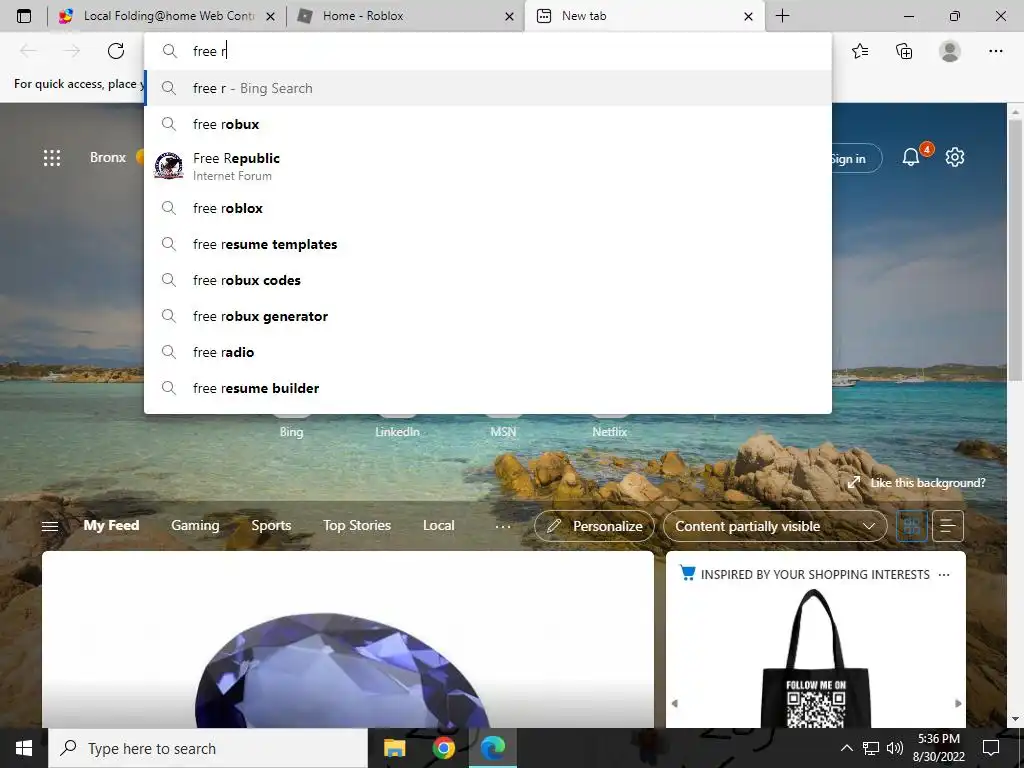This screenshot has width=1024, height=768.
Task: Open Windows Start menu
Action: click(x=24, y=748)
